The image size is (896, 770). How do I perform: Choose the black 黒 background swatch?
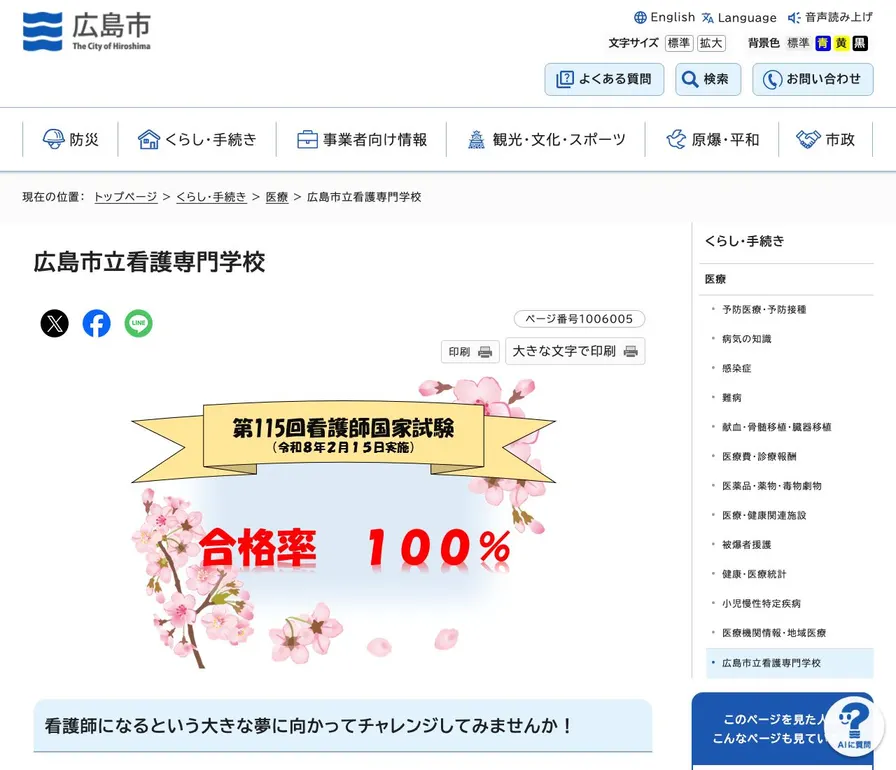pyautogui.click(x=860, y=43)
